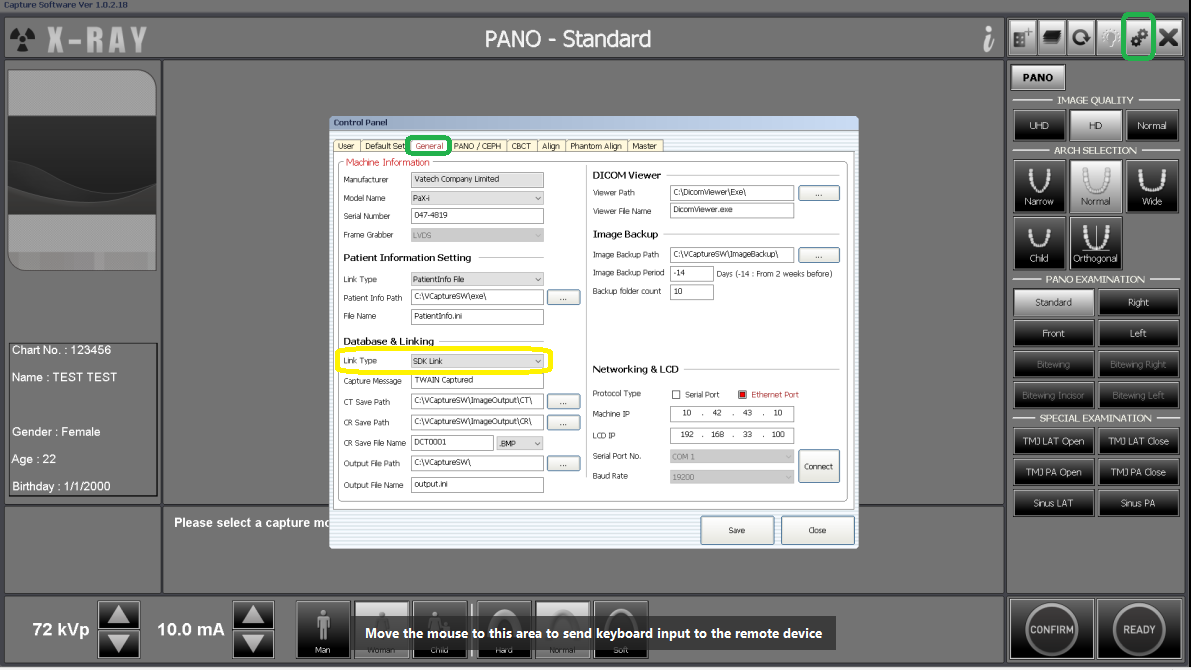Screen dimensions: 1191x670
Task: Toggle the Ethernet Port checkbox
Action: tap(742, 394)
